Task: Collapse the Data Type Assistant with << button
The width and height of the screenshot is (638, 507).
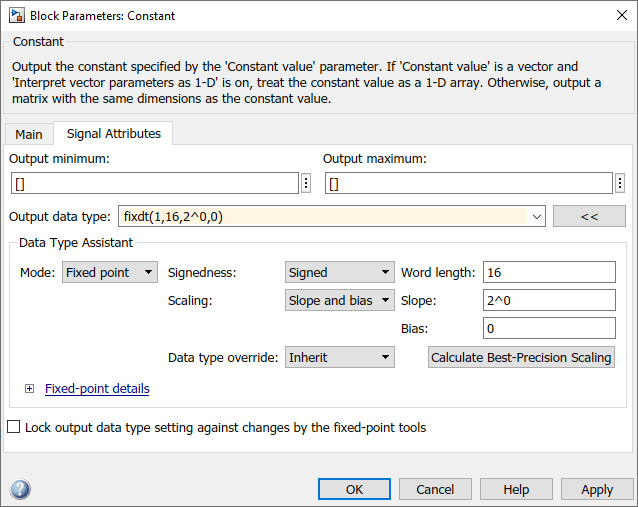Action: [589, 216]
